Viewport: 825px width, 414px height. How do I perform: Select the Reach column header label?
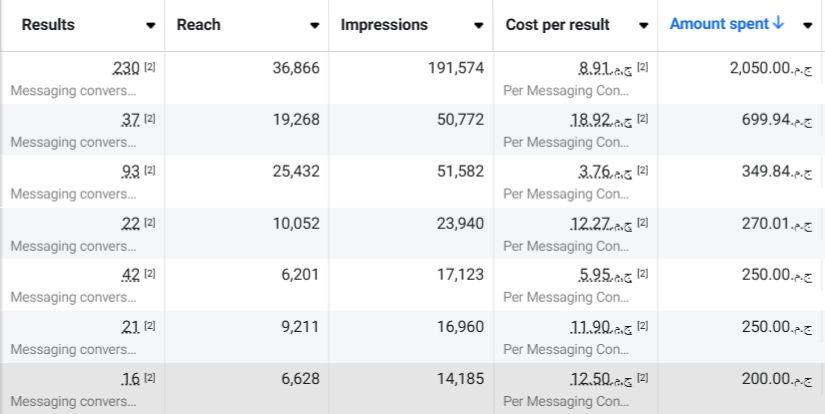coord(198,25)
